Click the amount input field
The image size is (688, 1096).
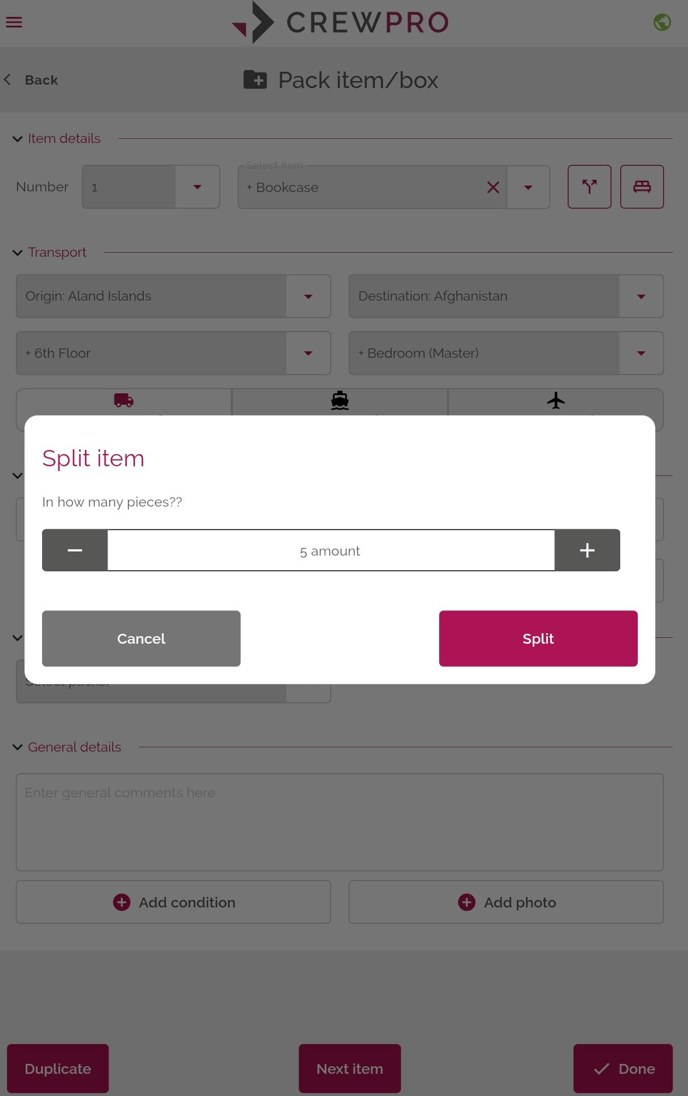331,550
